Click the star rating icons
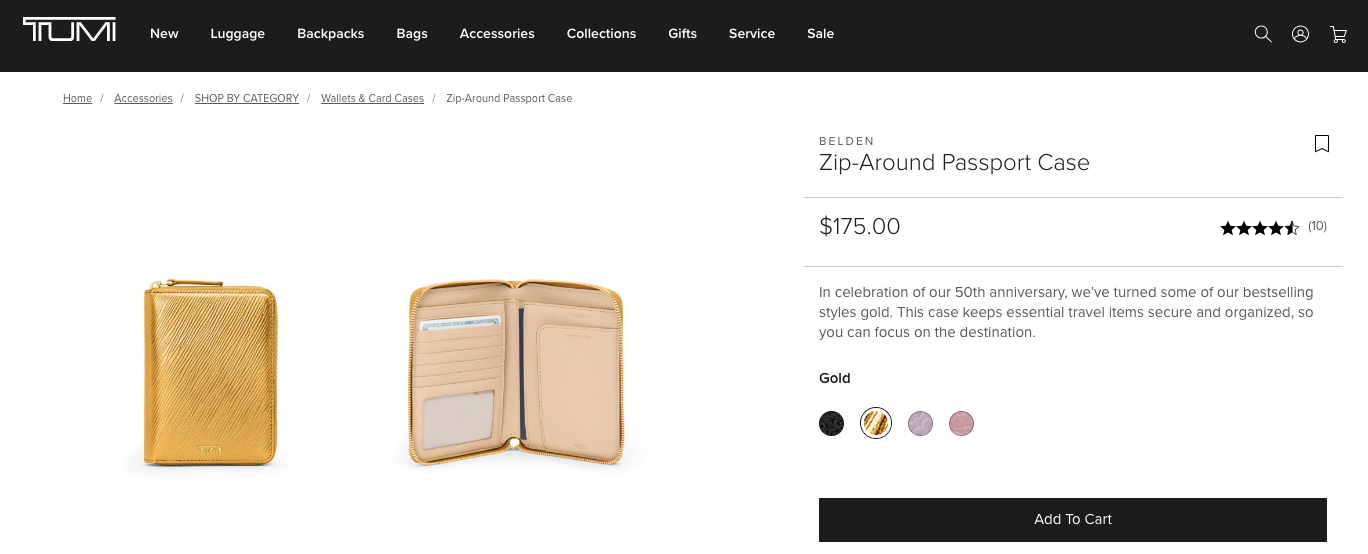This screenshot has width=1368, height=554. pos(1259,228)
